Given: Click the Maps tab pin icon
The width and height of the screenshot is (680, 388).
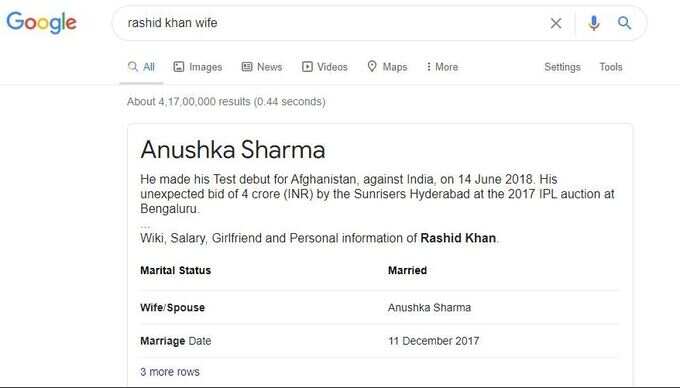Looking at the screenshot, I should coord(372,66).
